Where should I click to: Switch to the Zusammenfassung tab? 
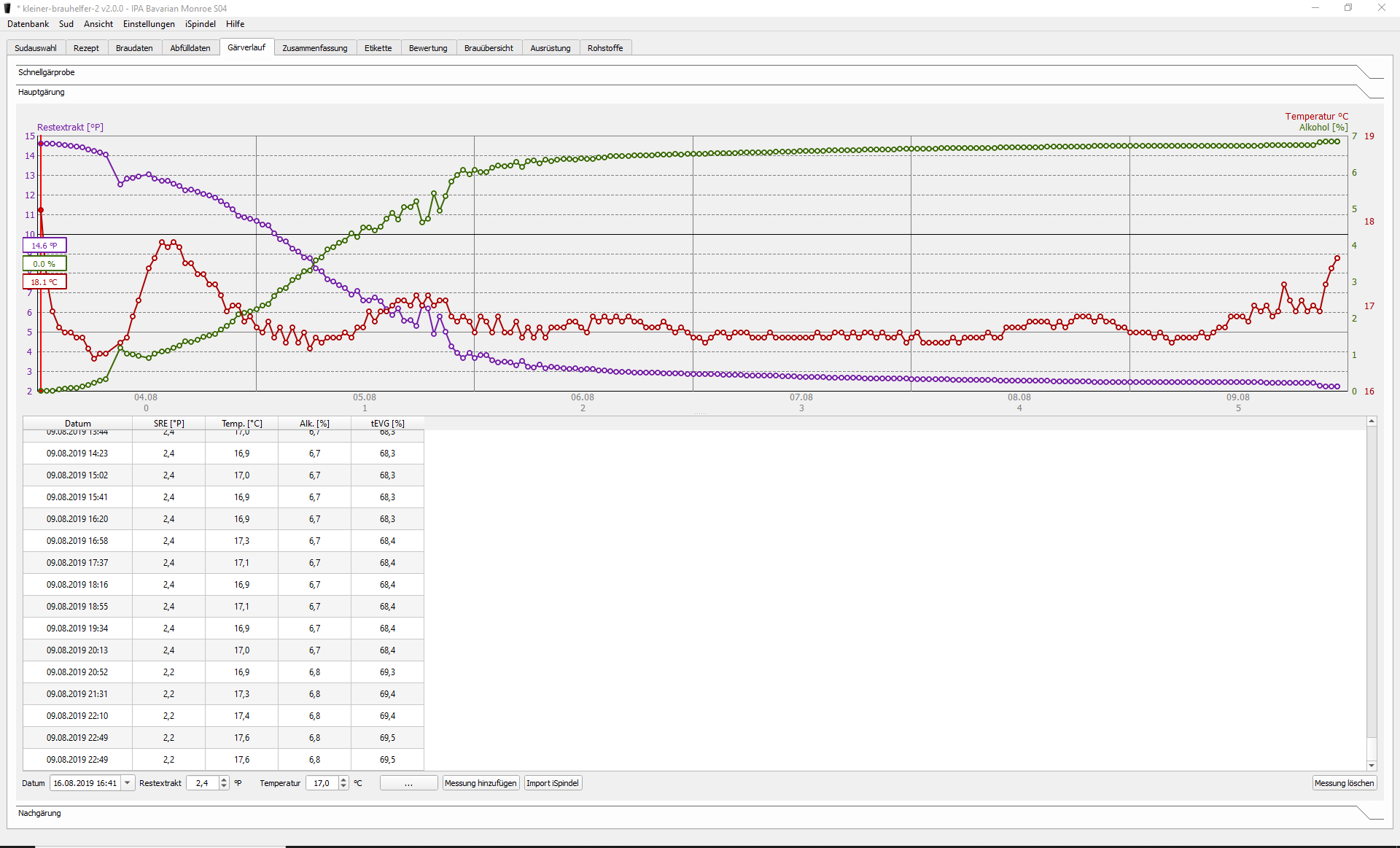point(314,48)
